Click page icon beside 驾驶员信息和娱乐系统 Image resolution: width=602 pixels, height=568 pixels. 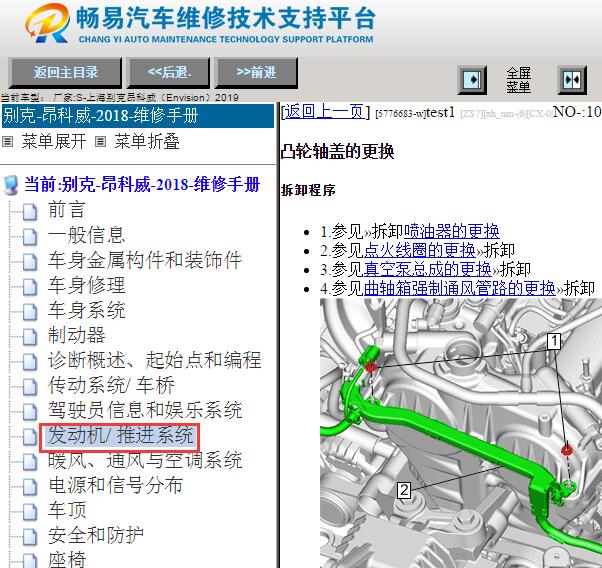point(30,411)
